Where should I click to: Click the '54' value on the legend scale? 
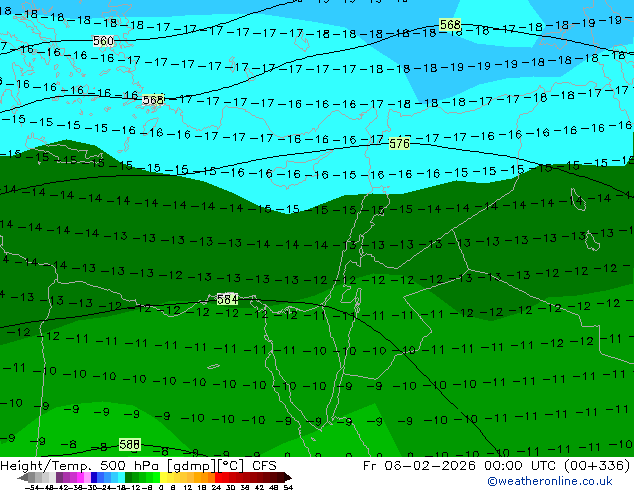click(x=288, y=488)
